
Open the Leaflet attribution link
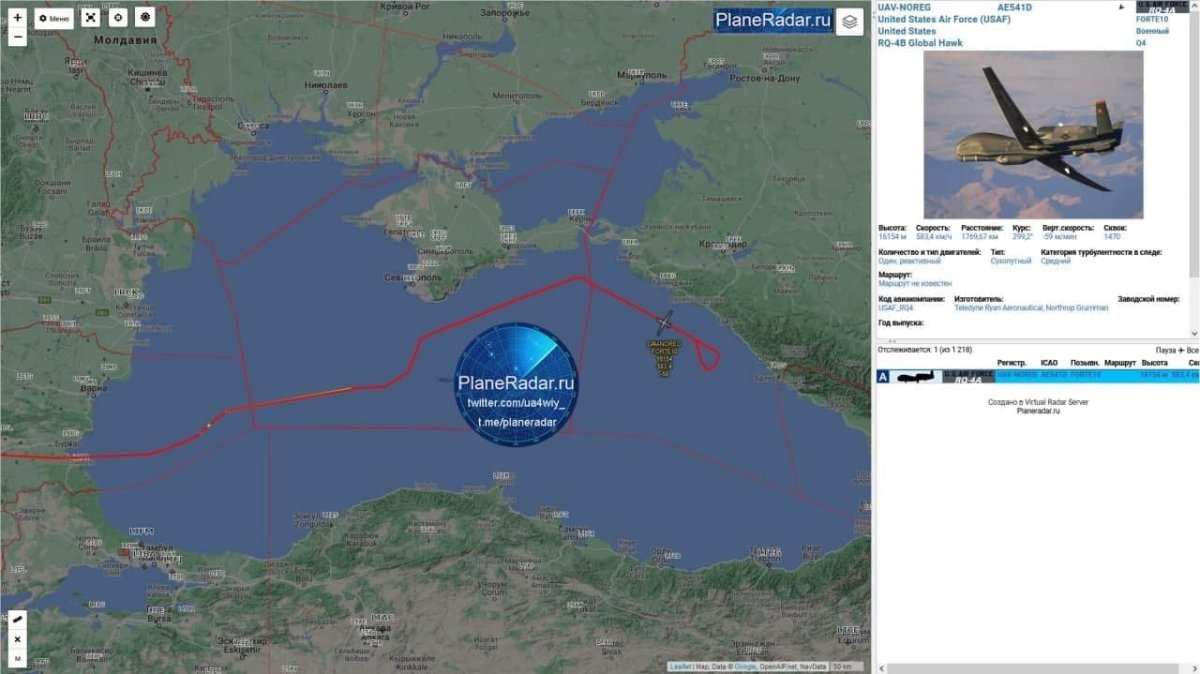click(x=680, y=666)
